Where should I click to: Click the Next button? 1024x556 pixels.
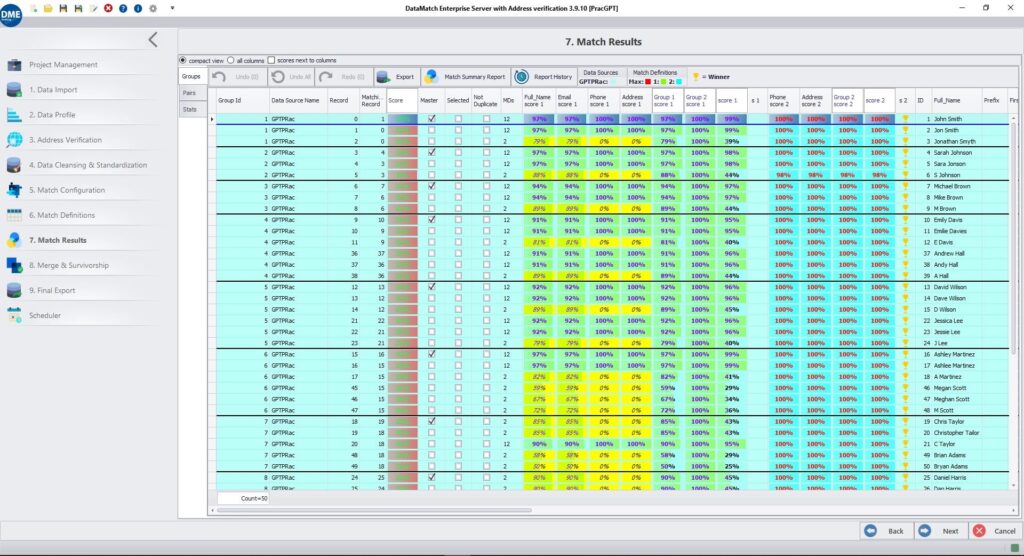[x=939, y=531]
